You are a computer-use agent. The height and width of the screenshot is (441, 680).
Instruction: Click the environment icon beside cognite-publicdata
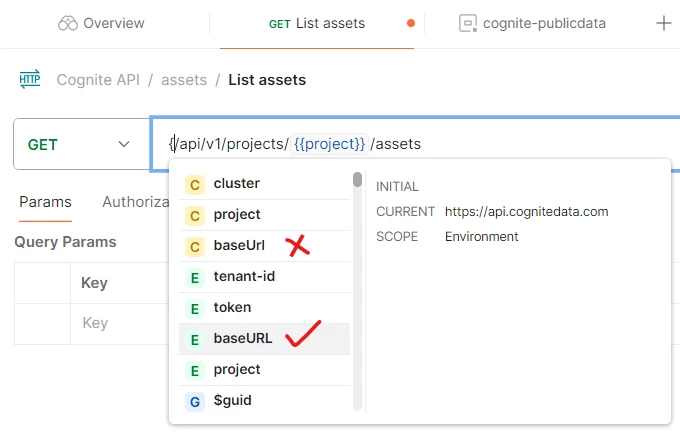coord(468,23)
